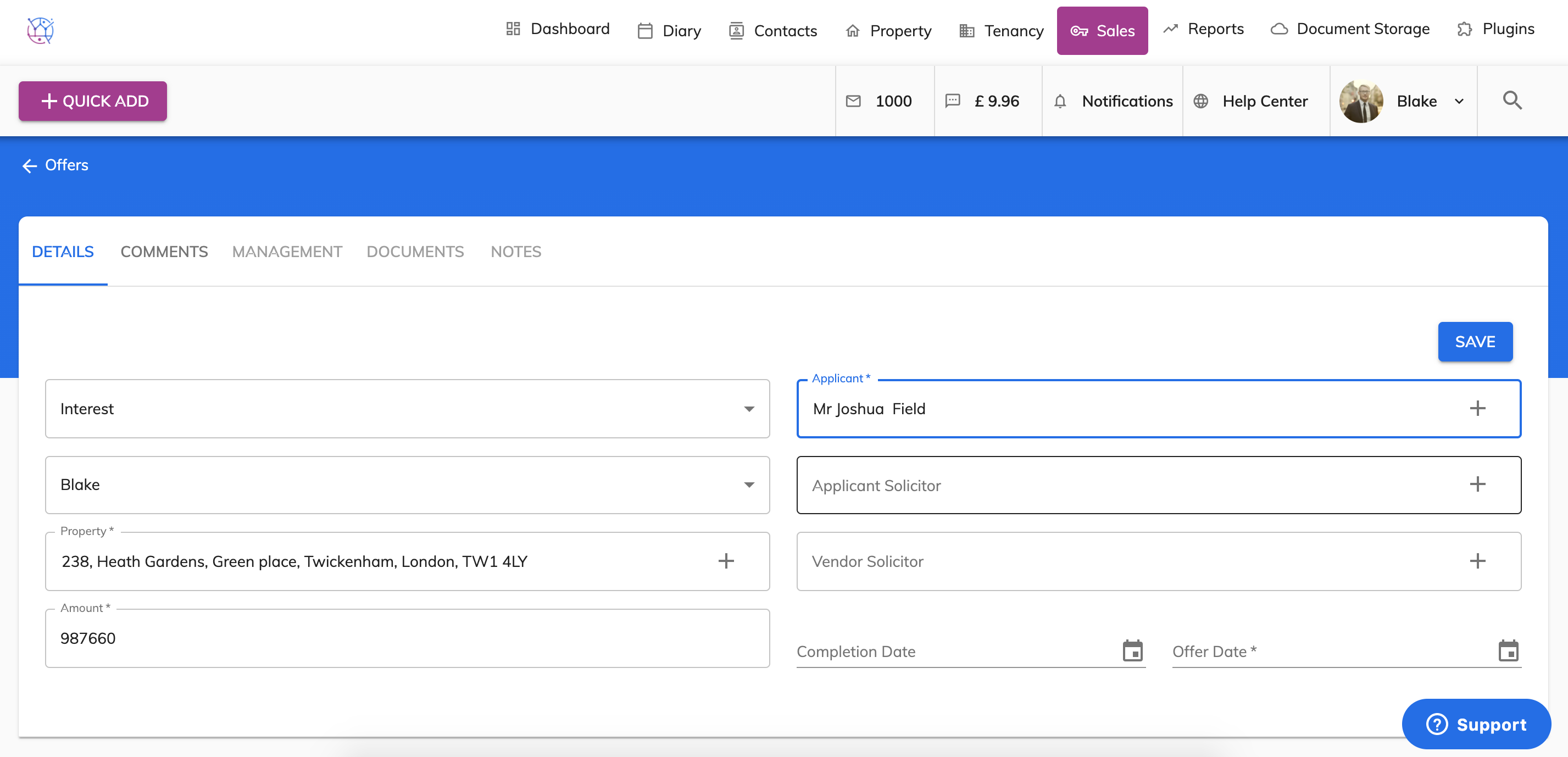Click the Quick Add button
The width and height of the screenshot is (1568, 757).
92,101
